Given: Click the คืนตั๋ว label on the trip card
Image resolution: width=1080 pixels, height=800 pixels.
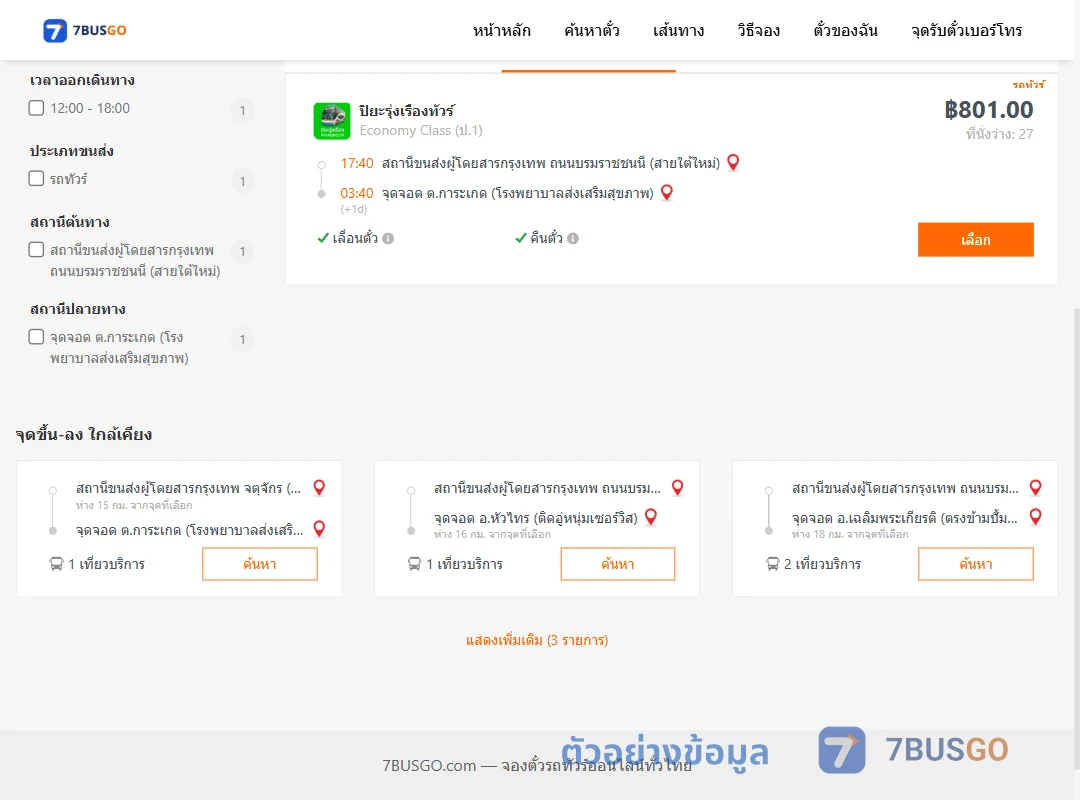Looking at the screenshot, I should point(546,238).
